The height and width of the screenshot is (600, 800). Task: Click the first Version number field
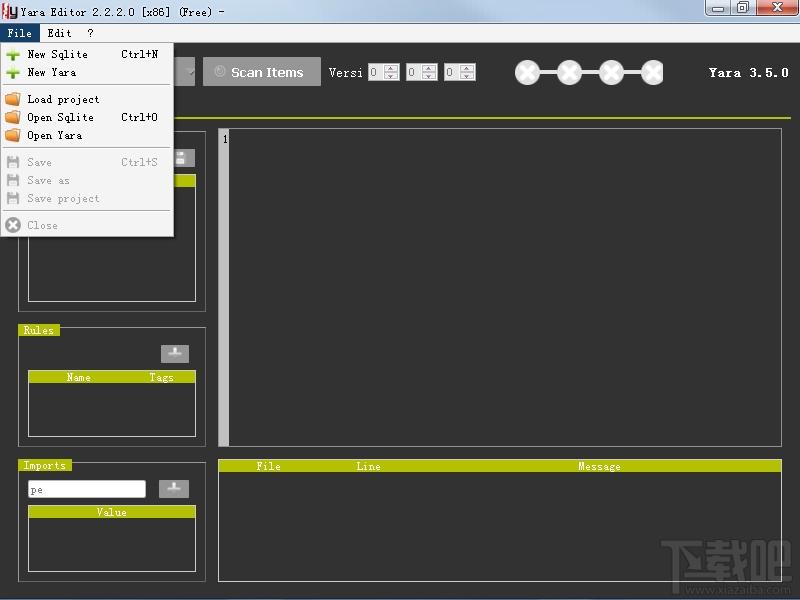377,72
